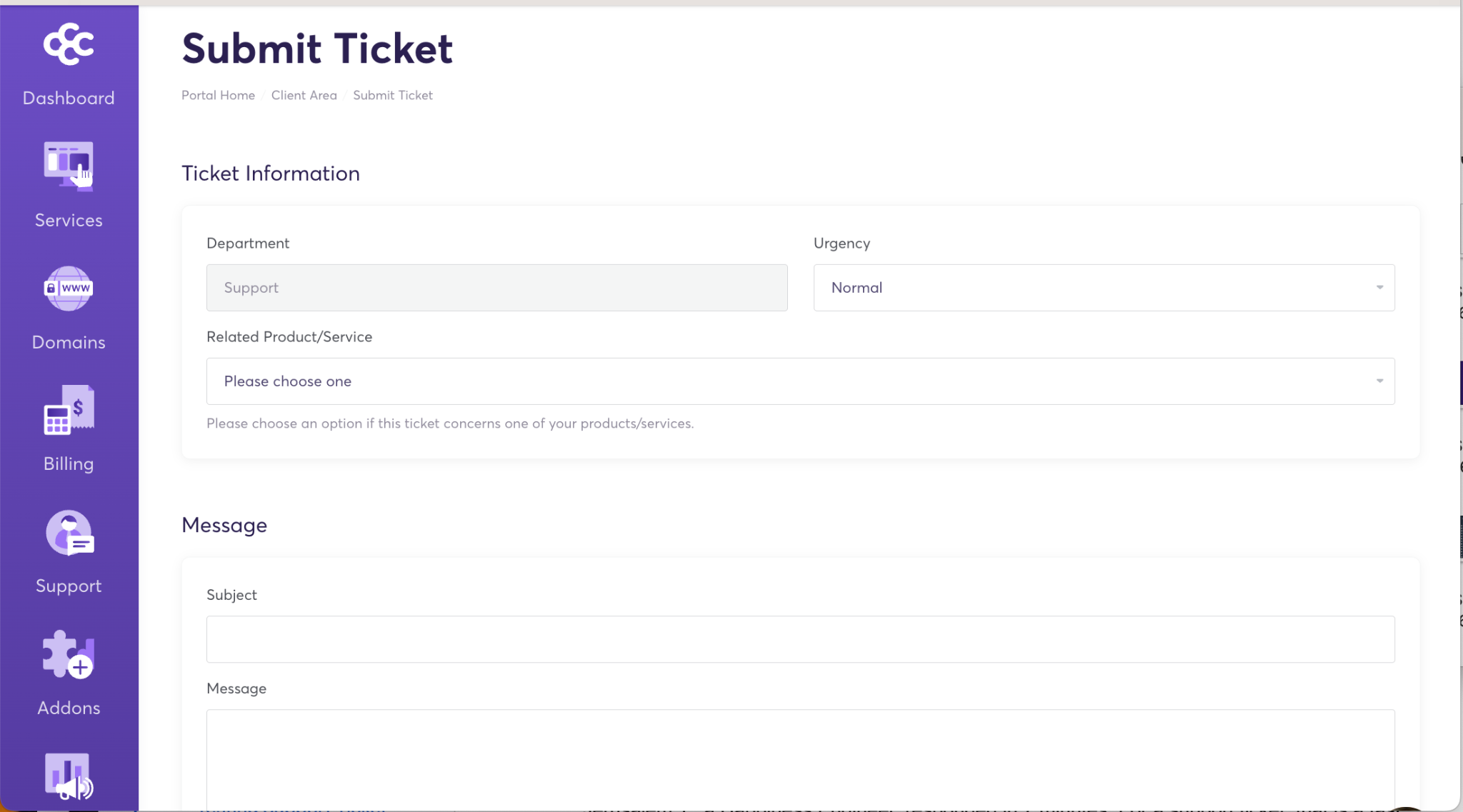1463x812 pixels.
Task: Click the Please choose one dropdown arrow
Action: pos(1379,381)
